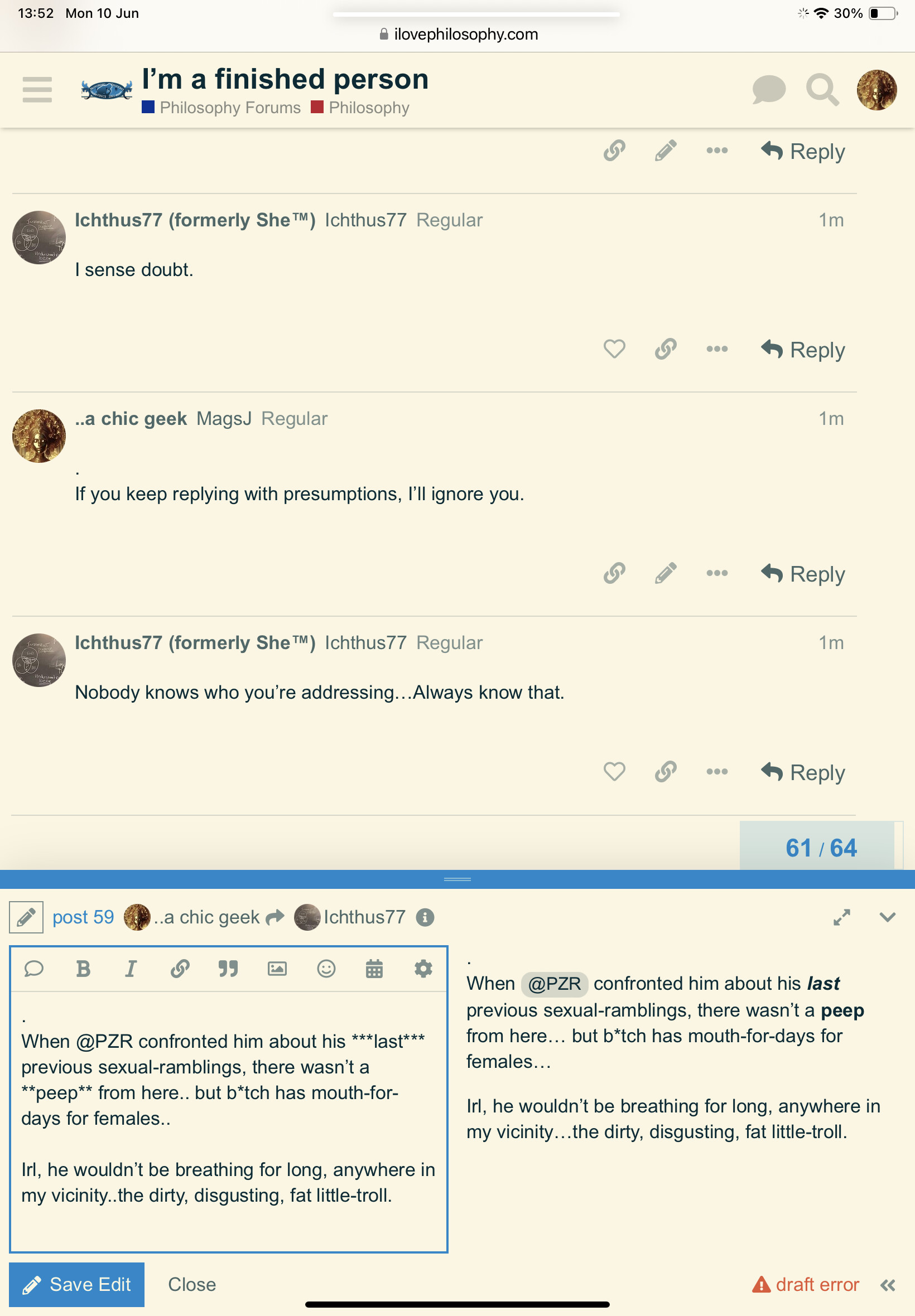Open the emoji picker in the composer

[x=326, y=969]
